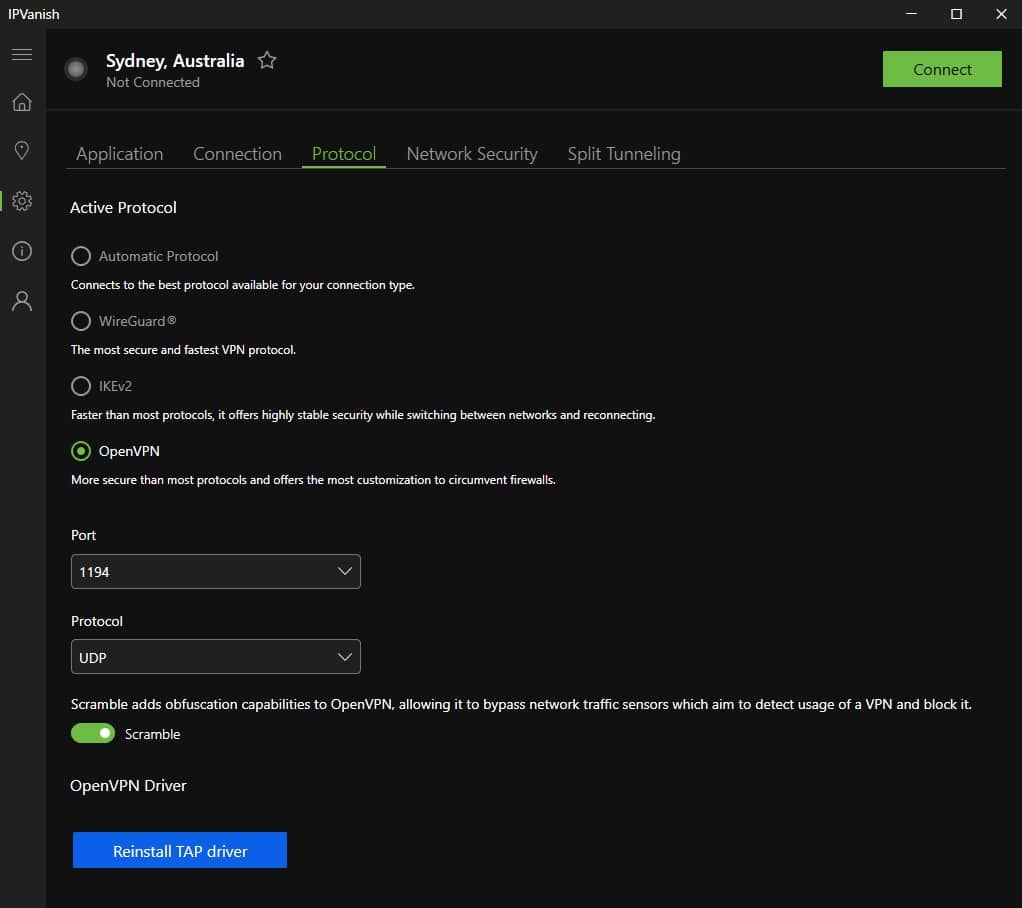
Task: Open the Account user icon
Action: pos(22,301)
